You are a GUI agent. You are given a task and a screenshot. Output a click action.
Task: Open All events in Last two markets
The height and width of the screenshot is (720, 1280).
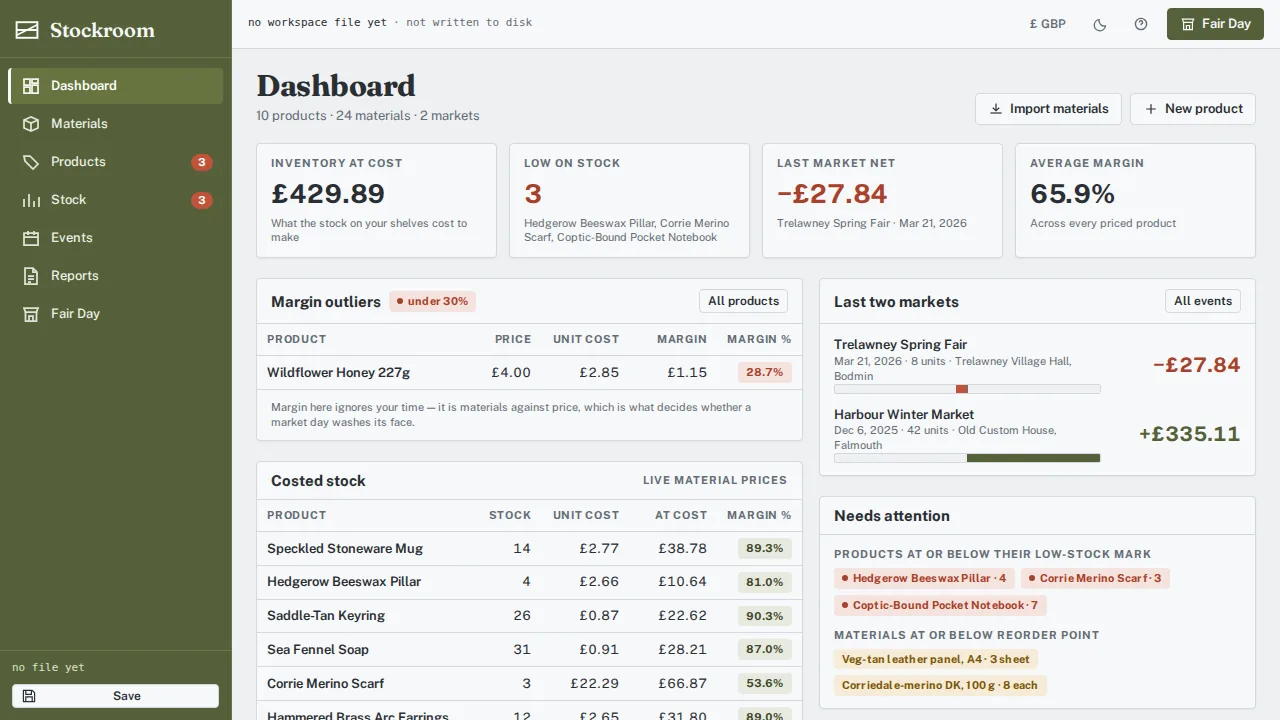1203,301
